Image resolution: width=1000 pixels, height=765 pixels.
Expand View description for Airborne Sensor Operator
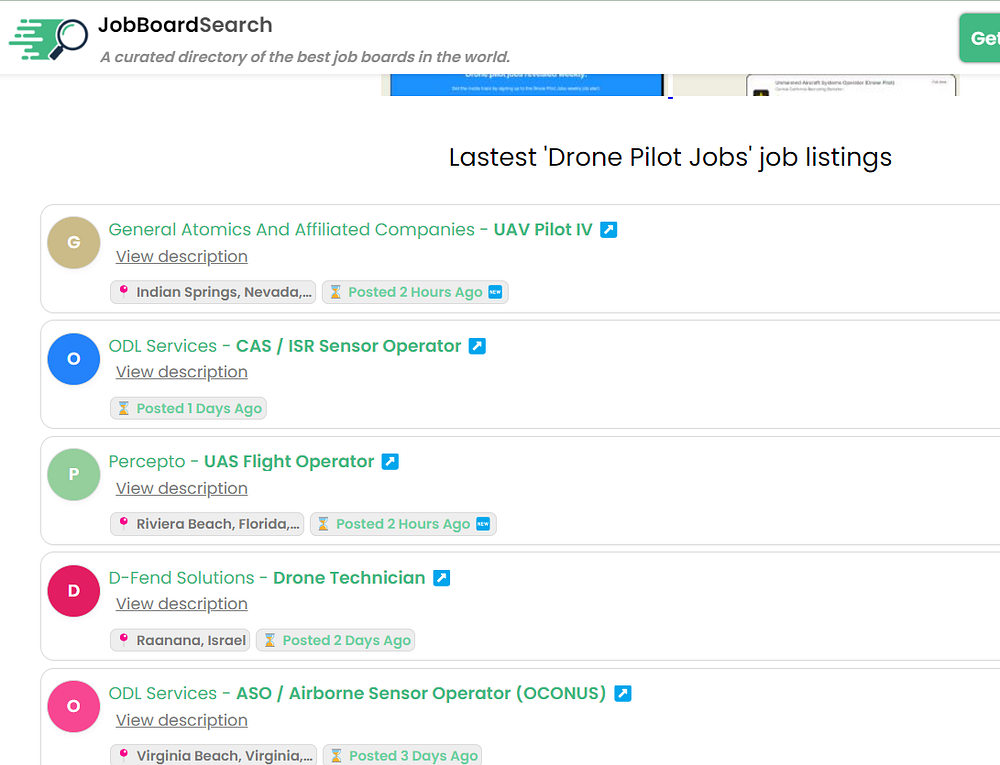182,720
